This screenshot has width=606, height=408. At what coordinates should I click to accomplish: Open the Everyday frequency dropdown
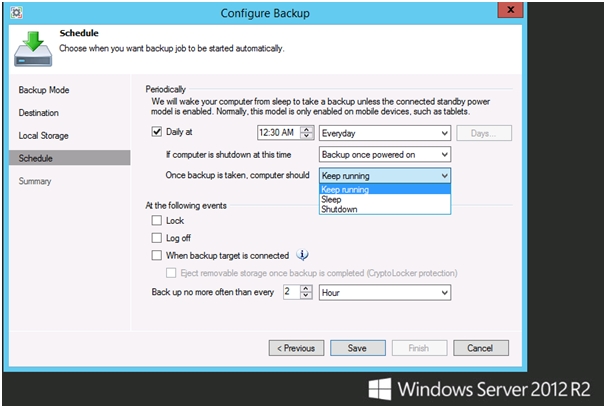[385, 133]
